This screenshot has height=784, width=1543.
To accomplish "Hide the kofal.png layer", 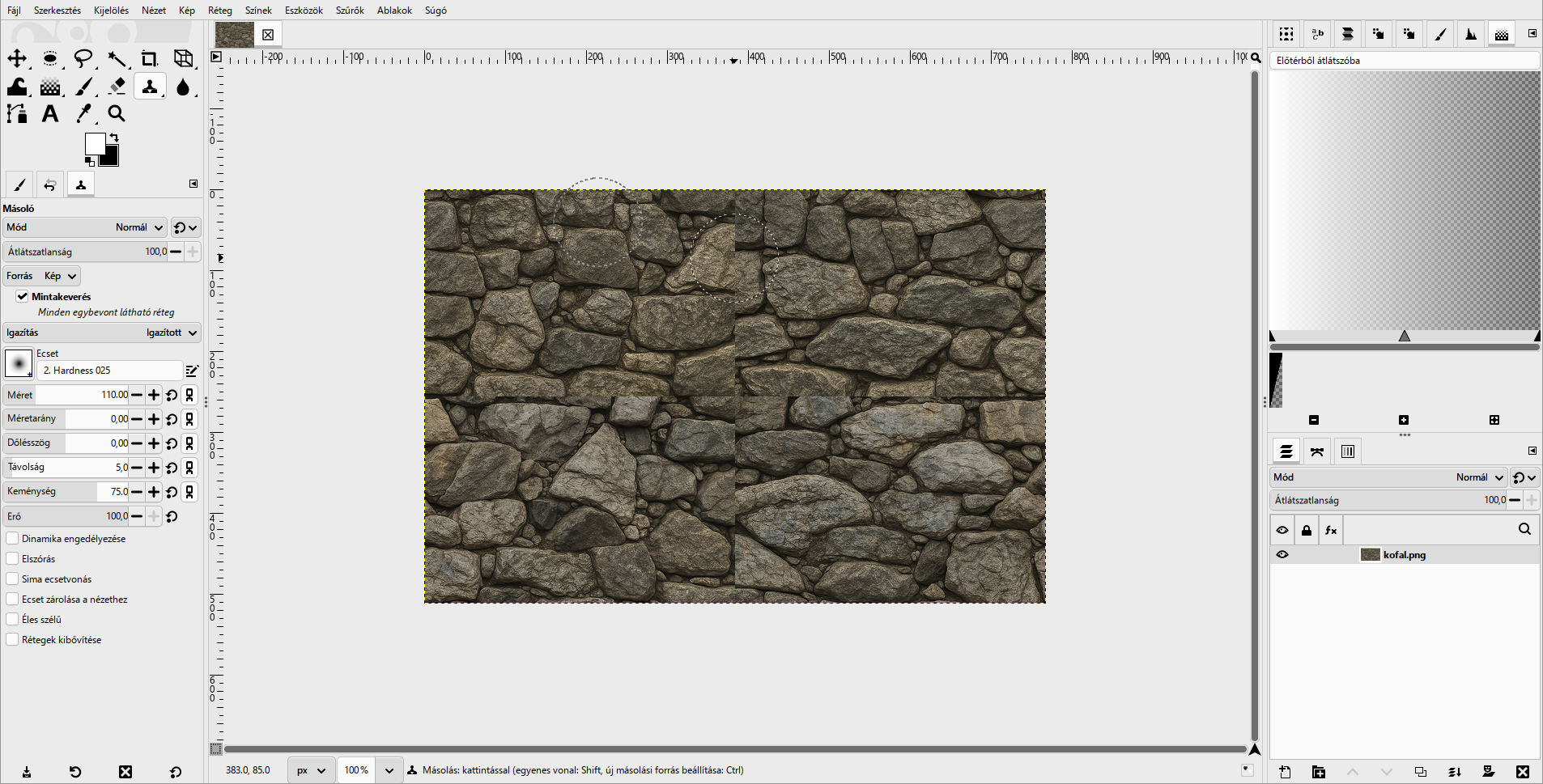I will [1282, 554].
